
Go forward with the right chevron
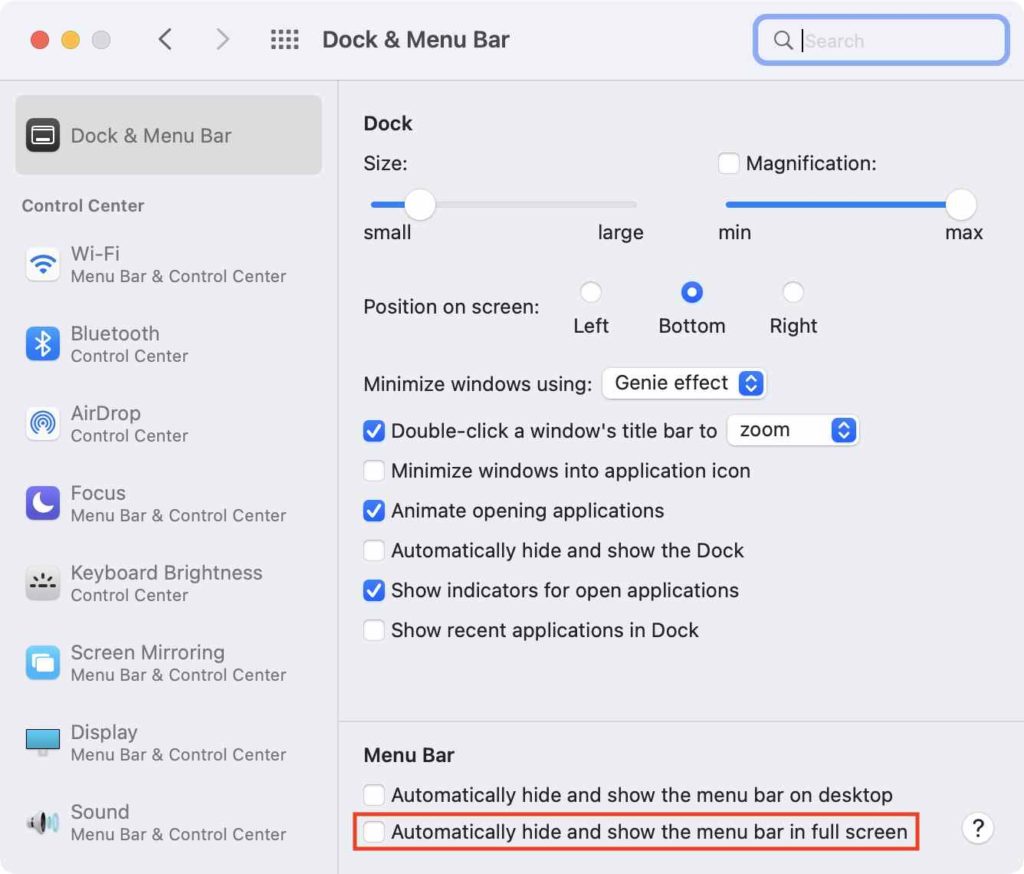[222, 39]
